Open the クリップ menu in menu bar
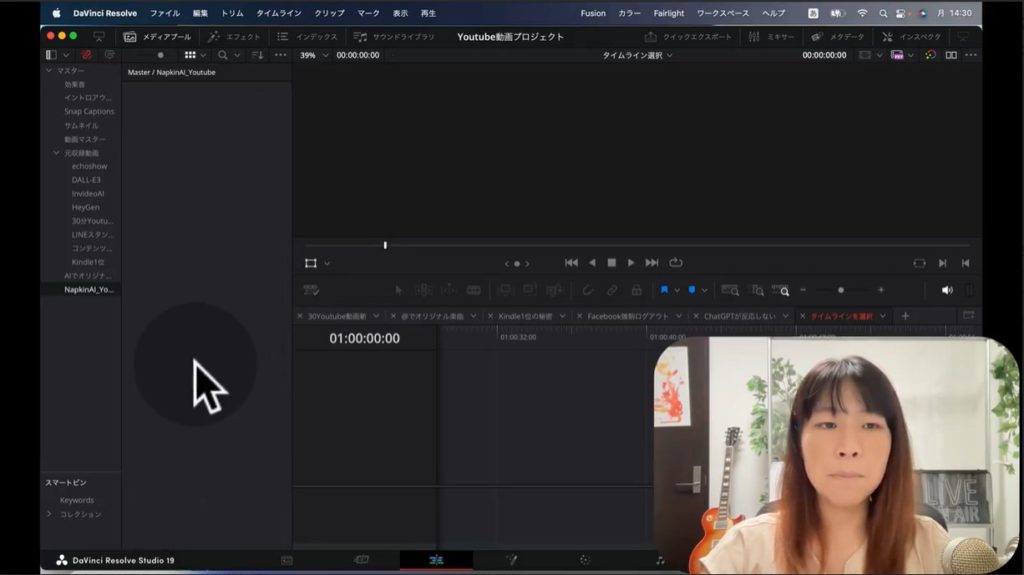Viewport: 1024px width, 575px height. pos(329,13)
